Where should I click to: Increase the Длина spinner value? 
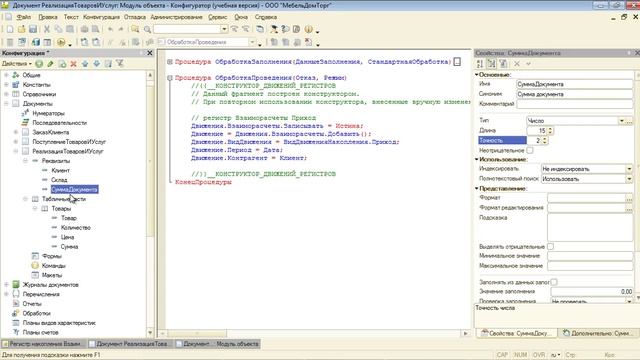(550, 129)
